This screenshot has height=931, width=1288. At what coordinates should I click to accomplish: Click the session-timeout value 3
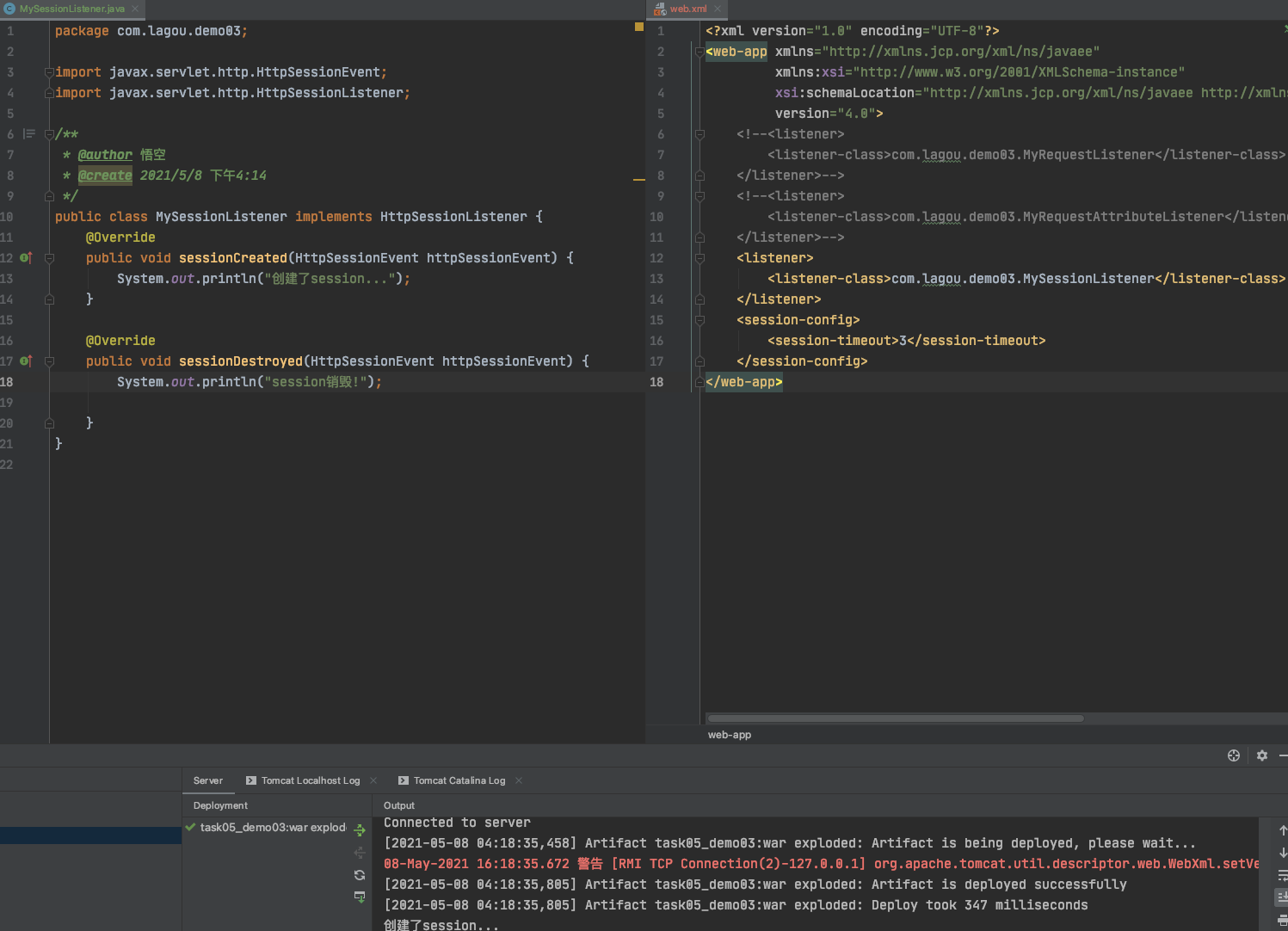pyautogui.click(x=903, y=341)
